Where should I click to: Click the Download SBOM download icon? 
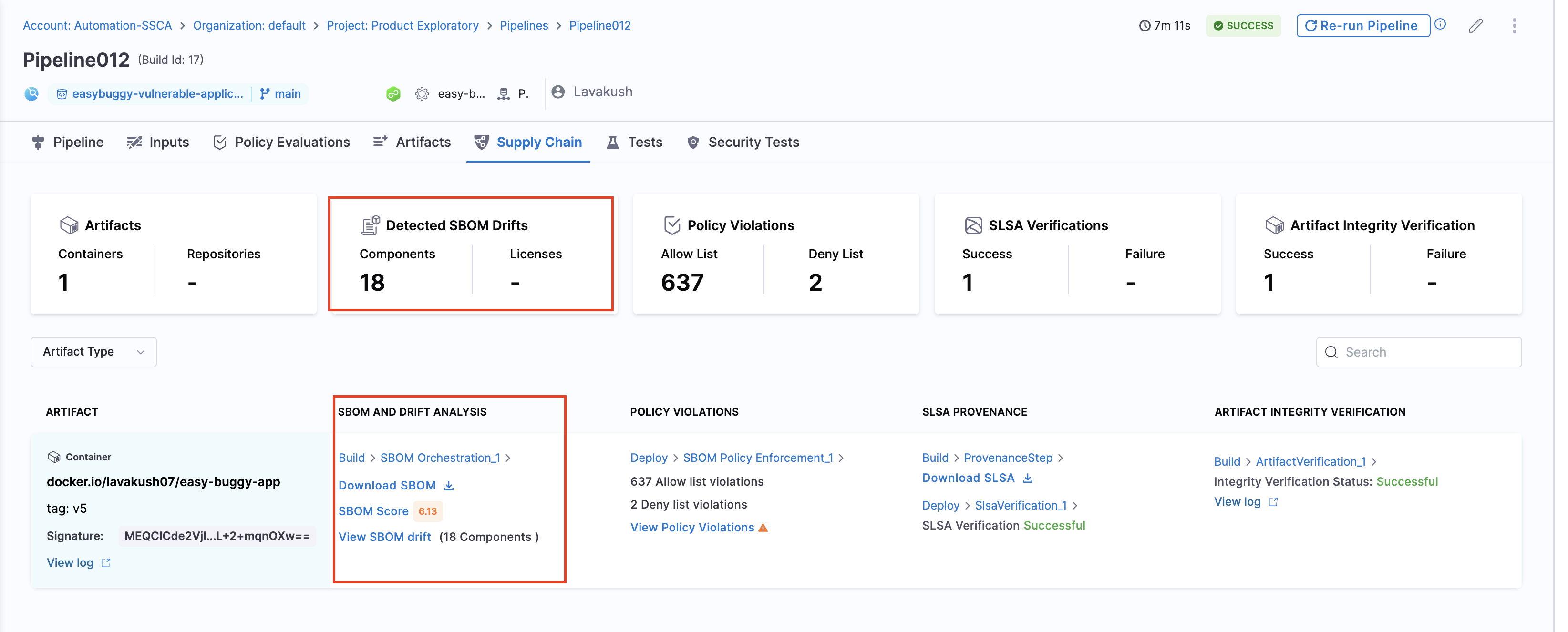449,485
